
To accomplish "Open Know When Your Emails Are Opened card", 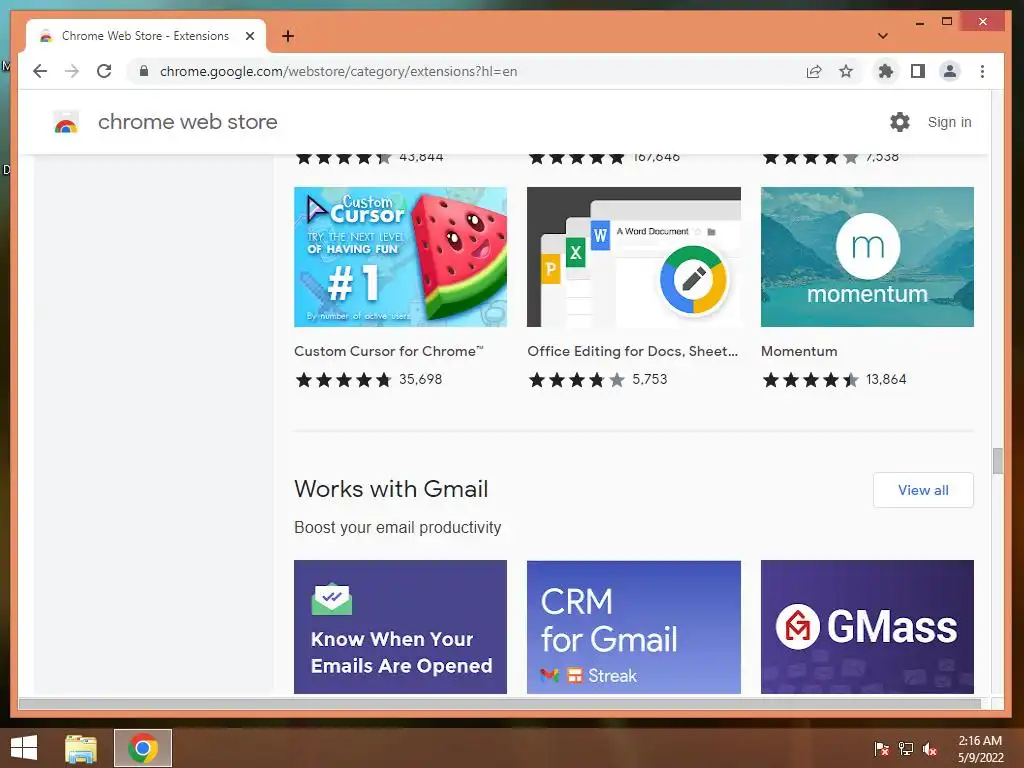I will (x=400, y=627).
